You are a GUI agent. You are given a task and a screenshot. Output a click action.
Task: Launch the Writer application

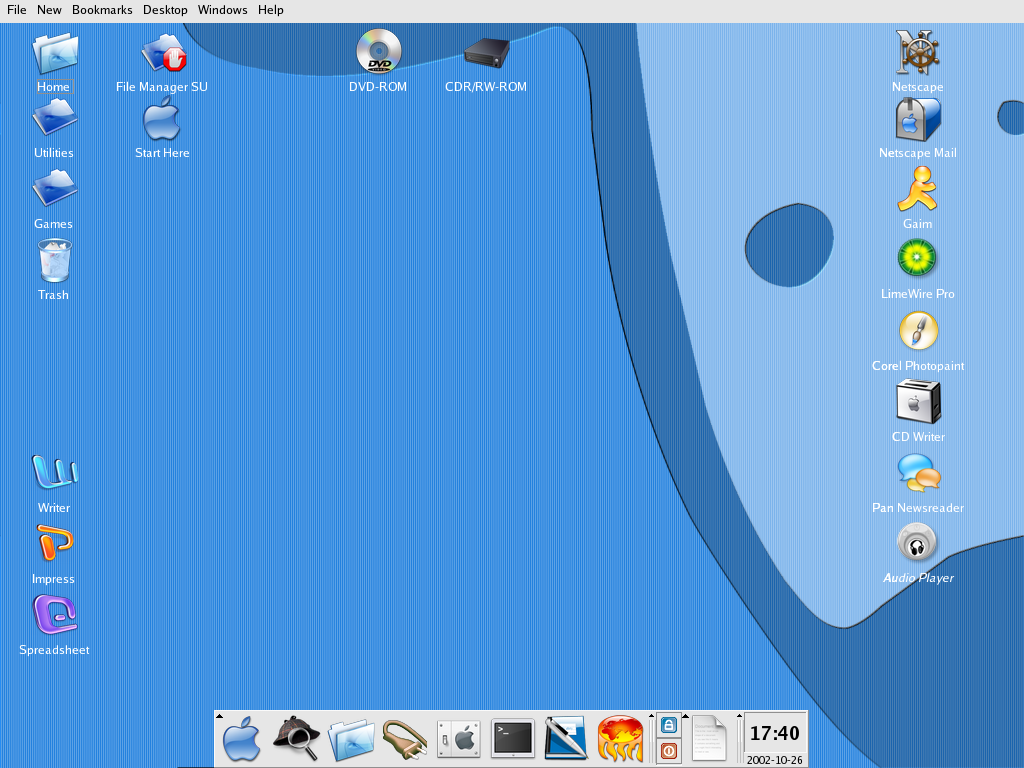click(55, 472)
